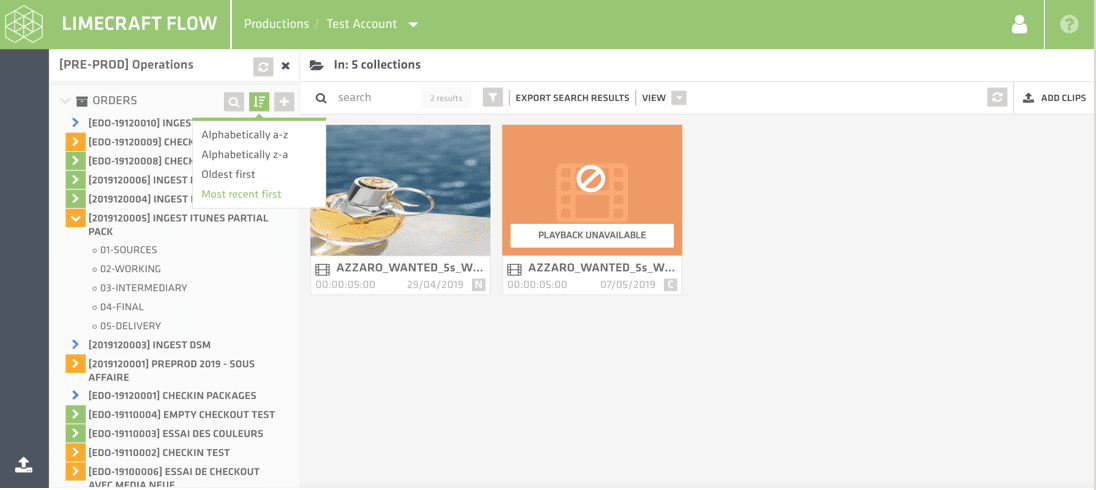Click the Test Account breadcrumb
Viewport: 1096px width, 490px height.
coord(361,24)
